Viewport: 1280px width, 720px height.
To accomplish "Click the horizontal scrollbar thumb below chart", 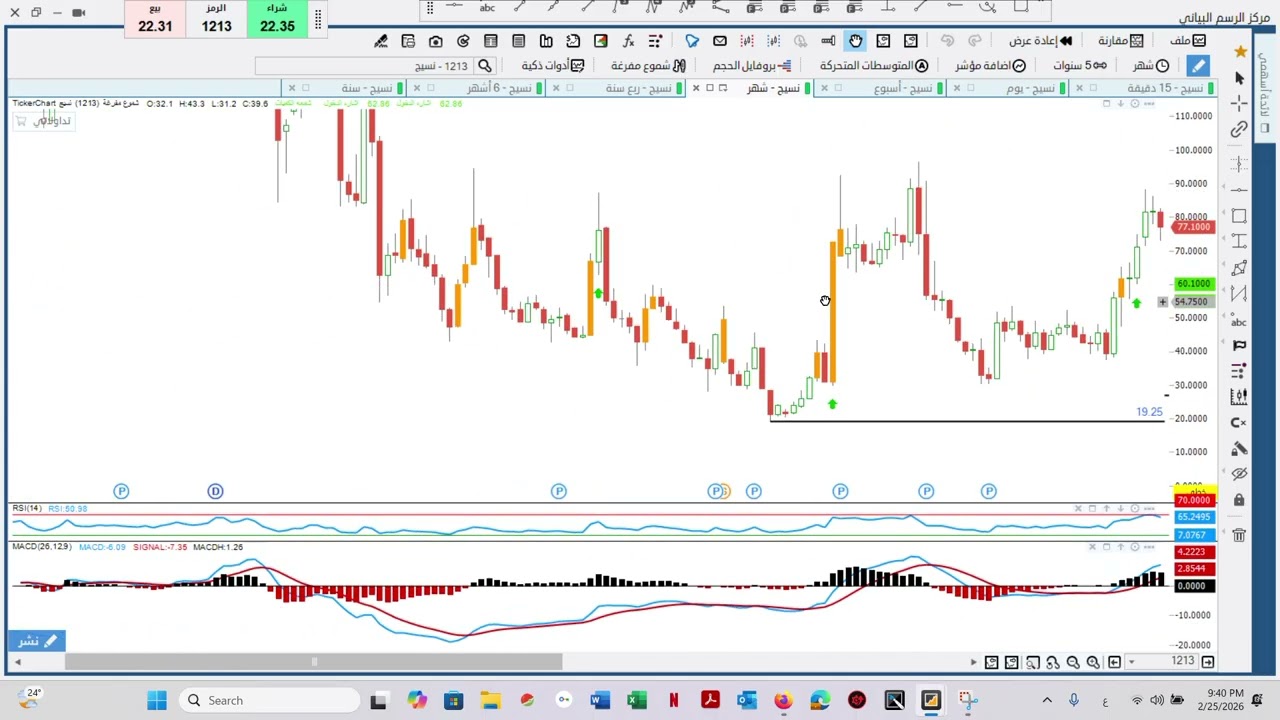I will 313,662.
